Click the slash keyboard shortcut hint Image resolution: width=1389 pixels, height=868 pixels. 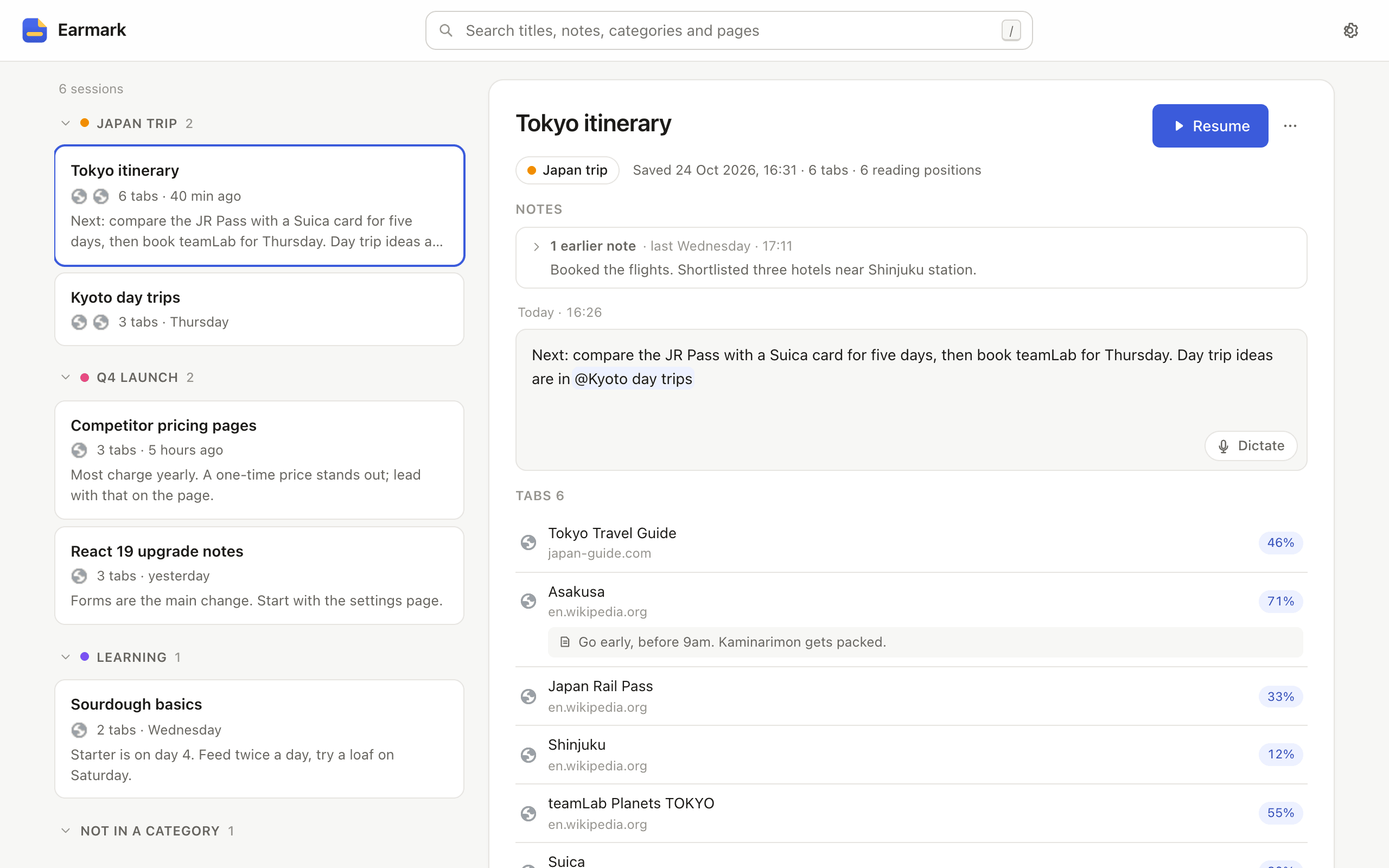1011,30
